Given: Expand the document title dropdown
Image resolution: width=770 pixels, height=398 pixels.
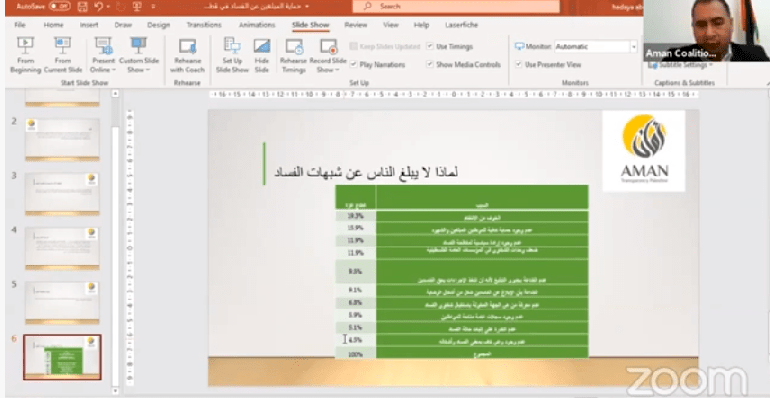Looking at the screenshot, I should click(307, 6).
